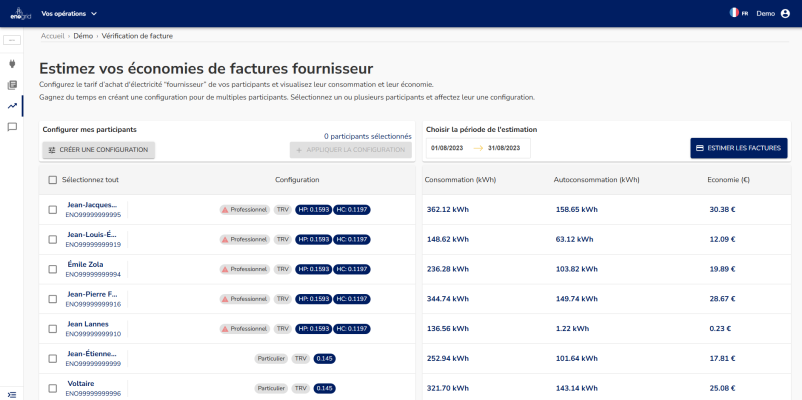Viewport: 802px width, 400px height.
Task: Click the French flag language icon
Action: (735, 13)
